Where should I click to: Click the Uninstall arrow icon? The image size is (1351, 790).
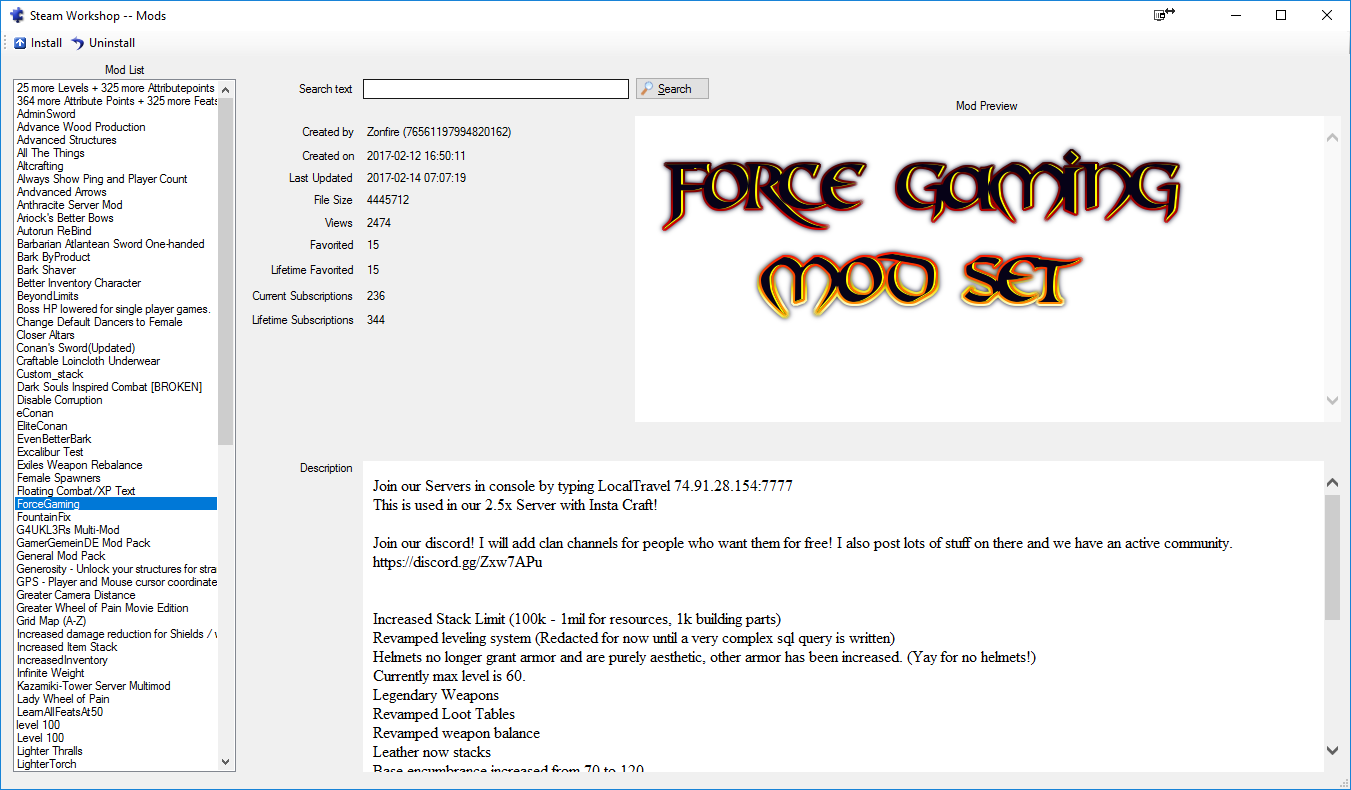pyautogui.click(x=78, y=43)
